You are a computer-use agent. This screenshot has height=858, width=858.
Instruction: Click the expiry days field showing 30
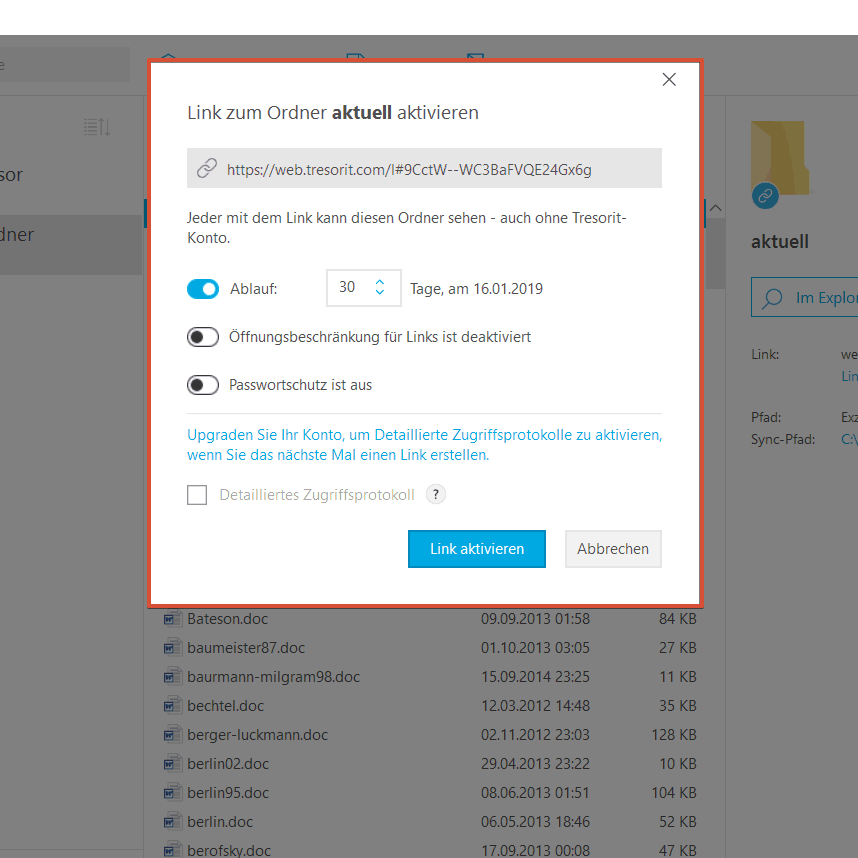tap(363, 288)
